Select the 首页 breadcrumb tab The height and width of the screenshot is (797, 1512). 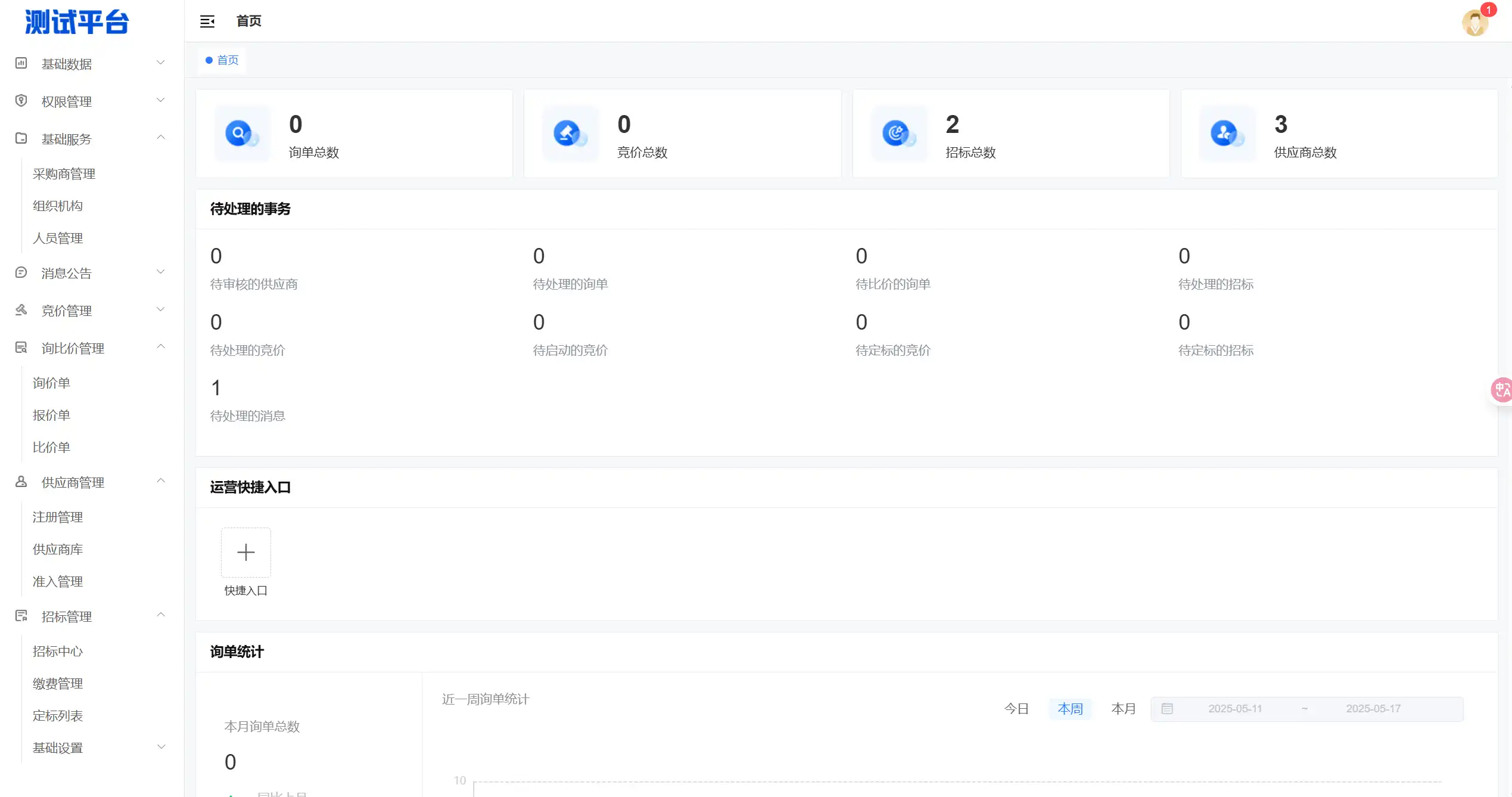222,60
